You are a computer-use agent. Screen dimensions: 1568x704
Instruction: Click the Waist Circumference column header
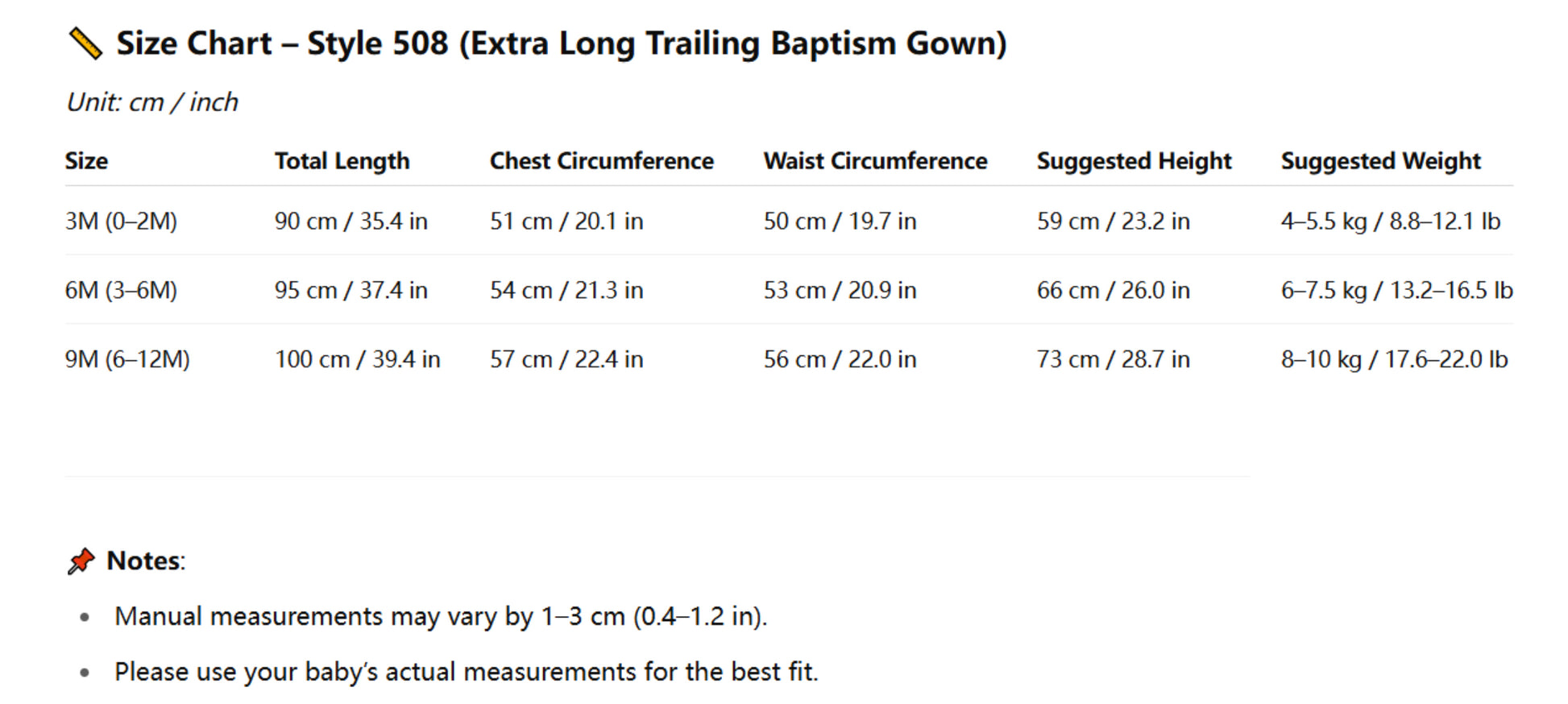[875, 161]
